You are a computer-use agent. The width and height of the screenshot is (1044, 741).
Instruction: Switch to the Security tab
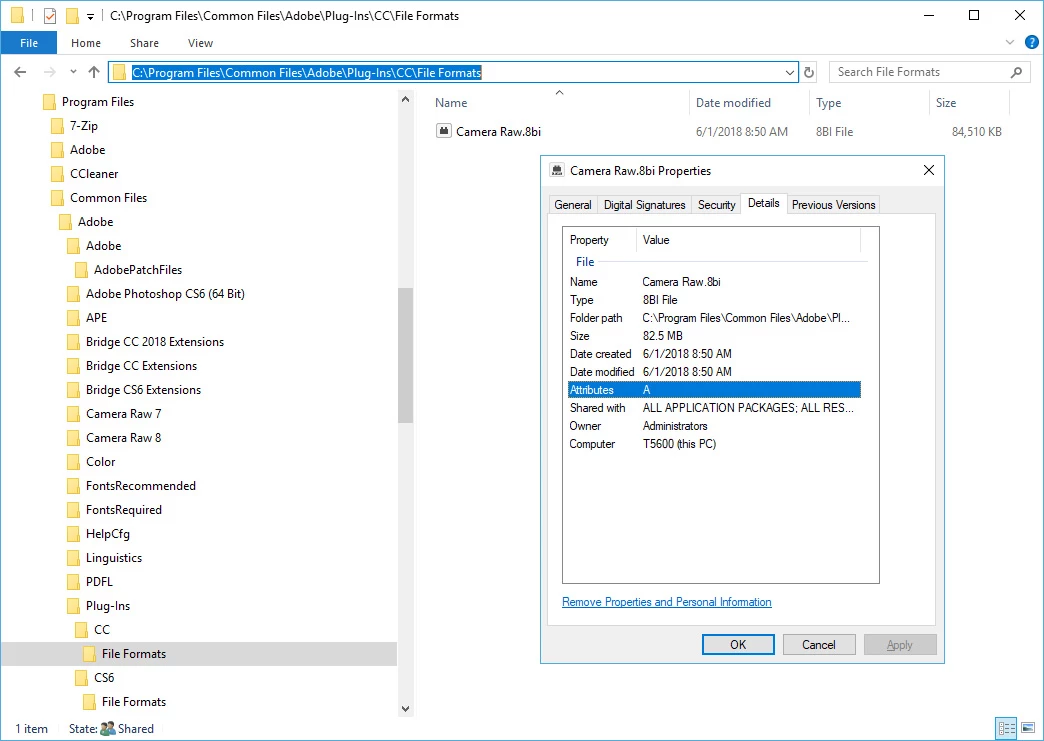(716, 205)
